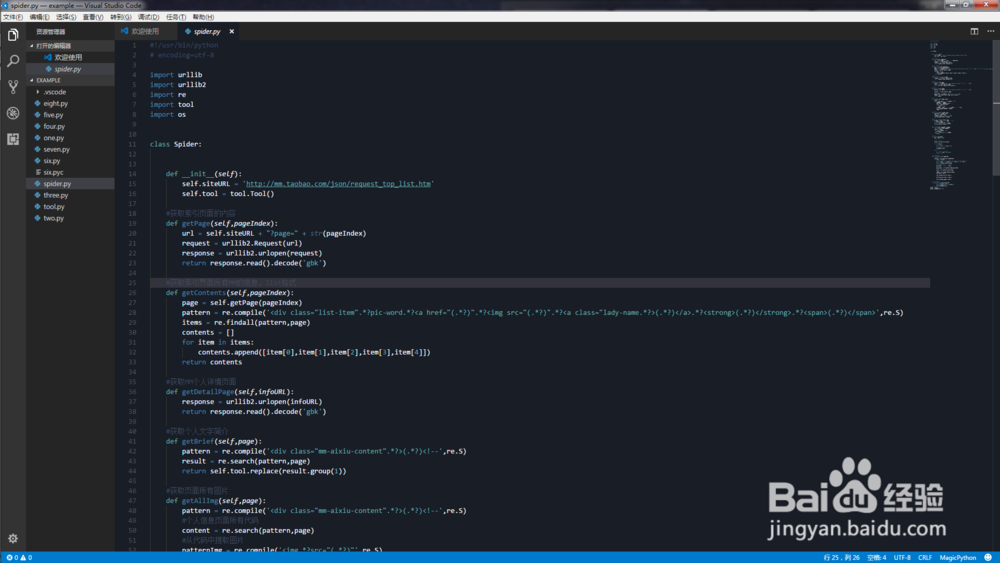Click the taobao request_top_list URL link
This screenshot has height=563, width=1000.
pos(338,184)
